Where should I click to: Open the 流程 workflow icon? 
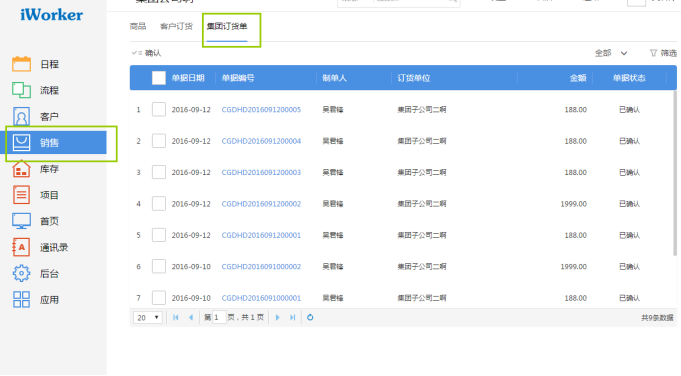tap(21, 90)
